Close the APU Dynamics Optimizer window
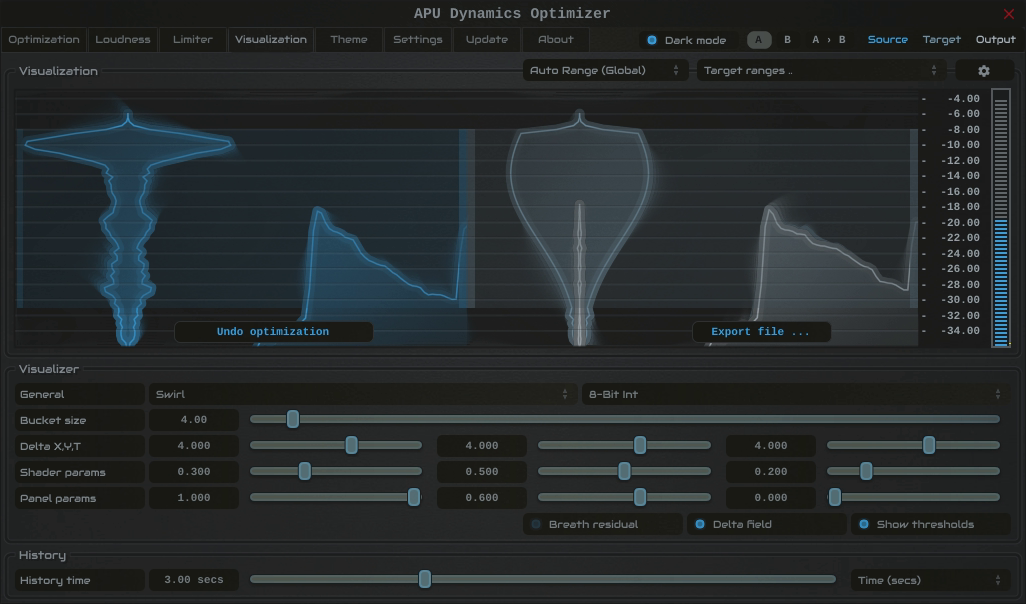This screenshot has height=604, width=1026. [1008, 14]
